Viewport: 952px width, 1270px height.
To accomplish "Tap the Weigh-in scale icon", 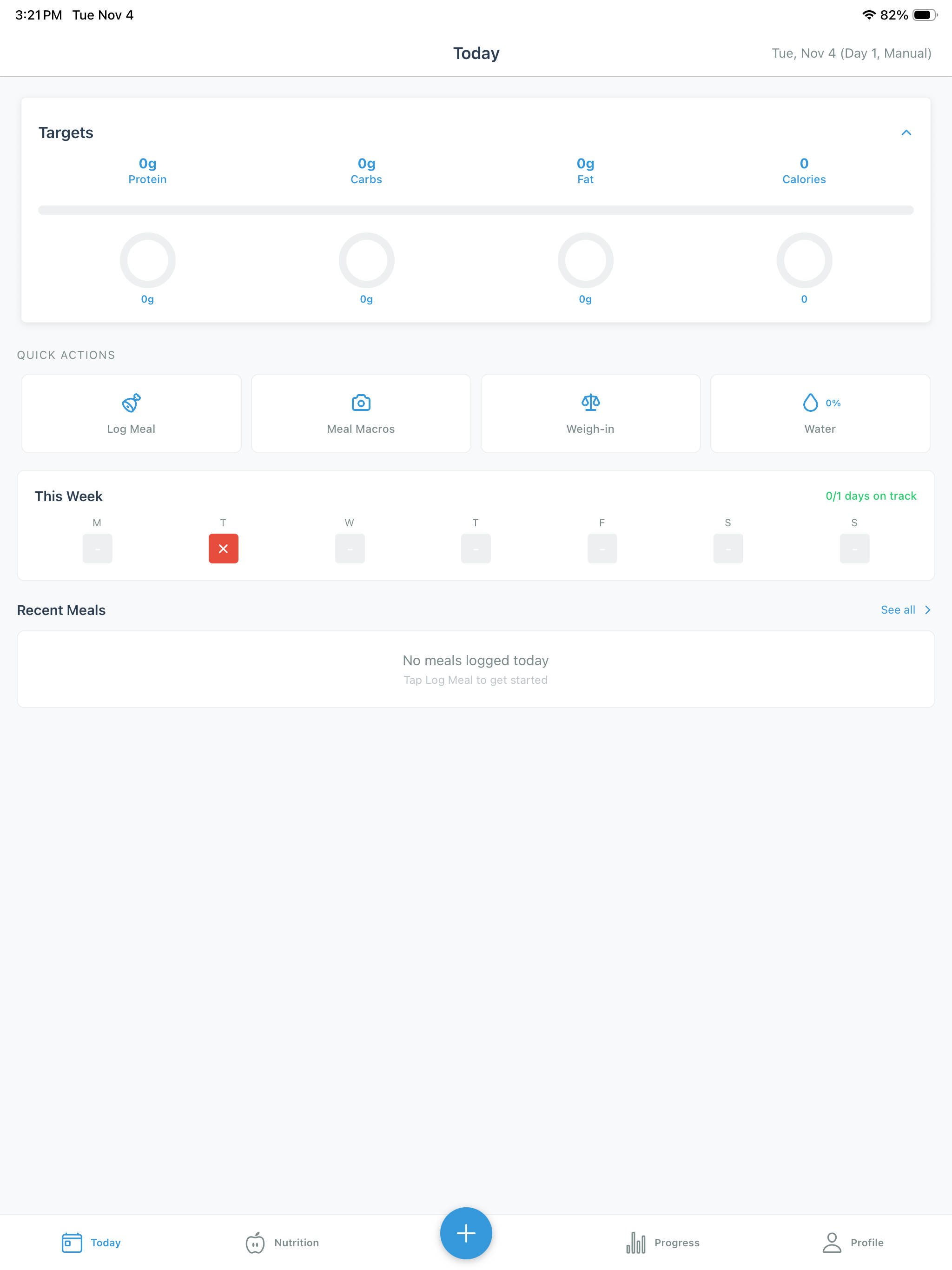I will (x=590, y=403).
